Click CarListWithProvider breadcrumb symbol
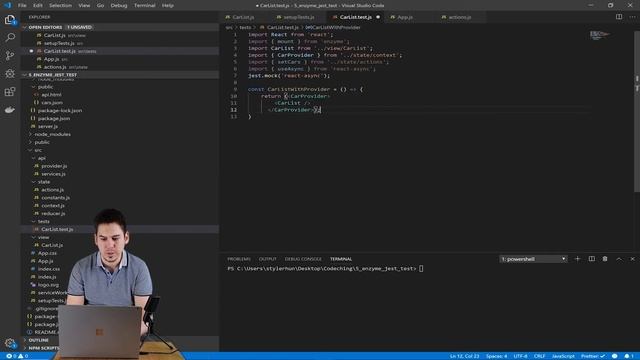Viewport: 640px width, 360px height. [x=333, y=27]
